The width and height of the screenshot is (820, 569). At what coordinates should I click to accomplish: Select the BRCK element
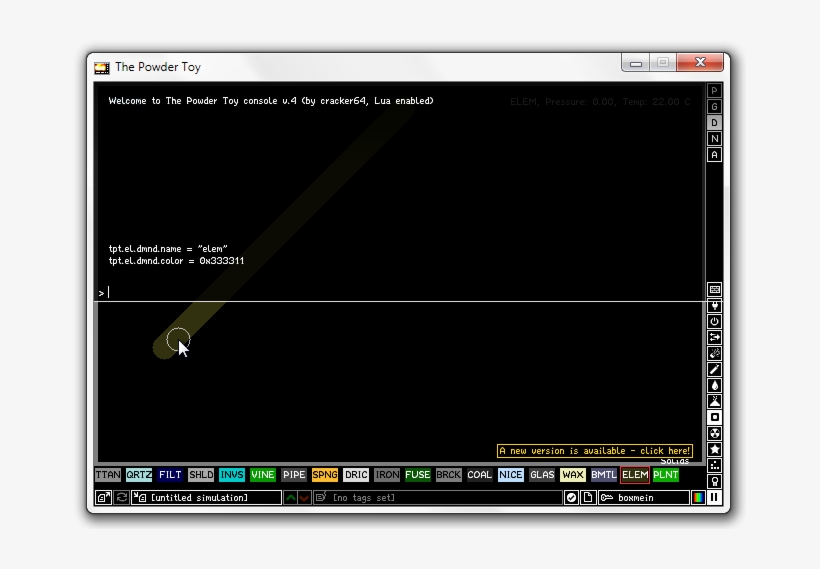(449, 475)
